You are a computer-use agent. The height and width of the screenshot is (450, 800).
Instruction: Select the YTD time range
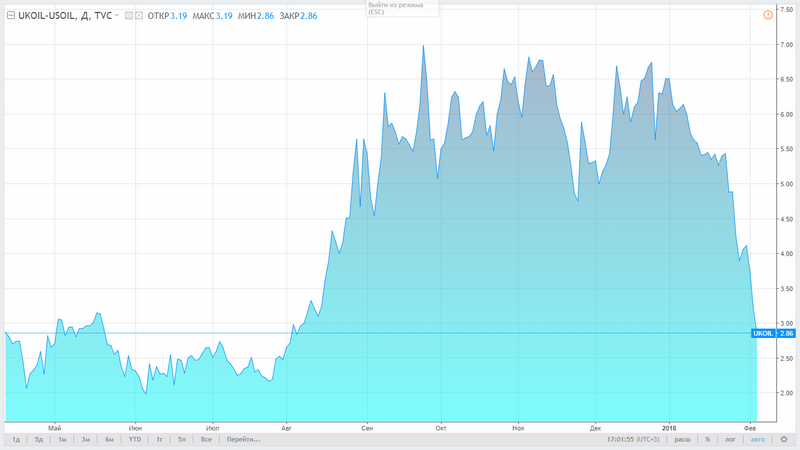click(x=133, y=439)
